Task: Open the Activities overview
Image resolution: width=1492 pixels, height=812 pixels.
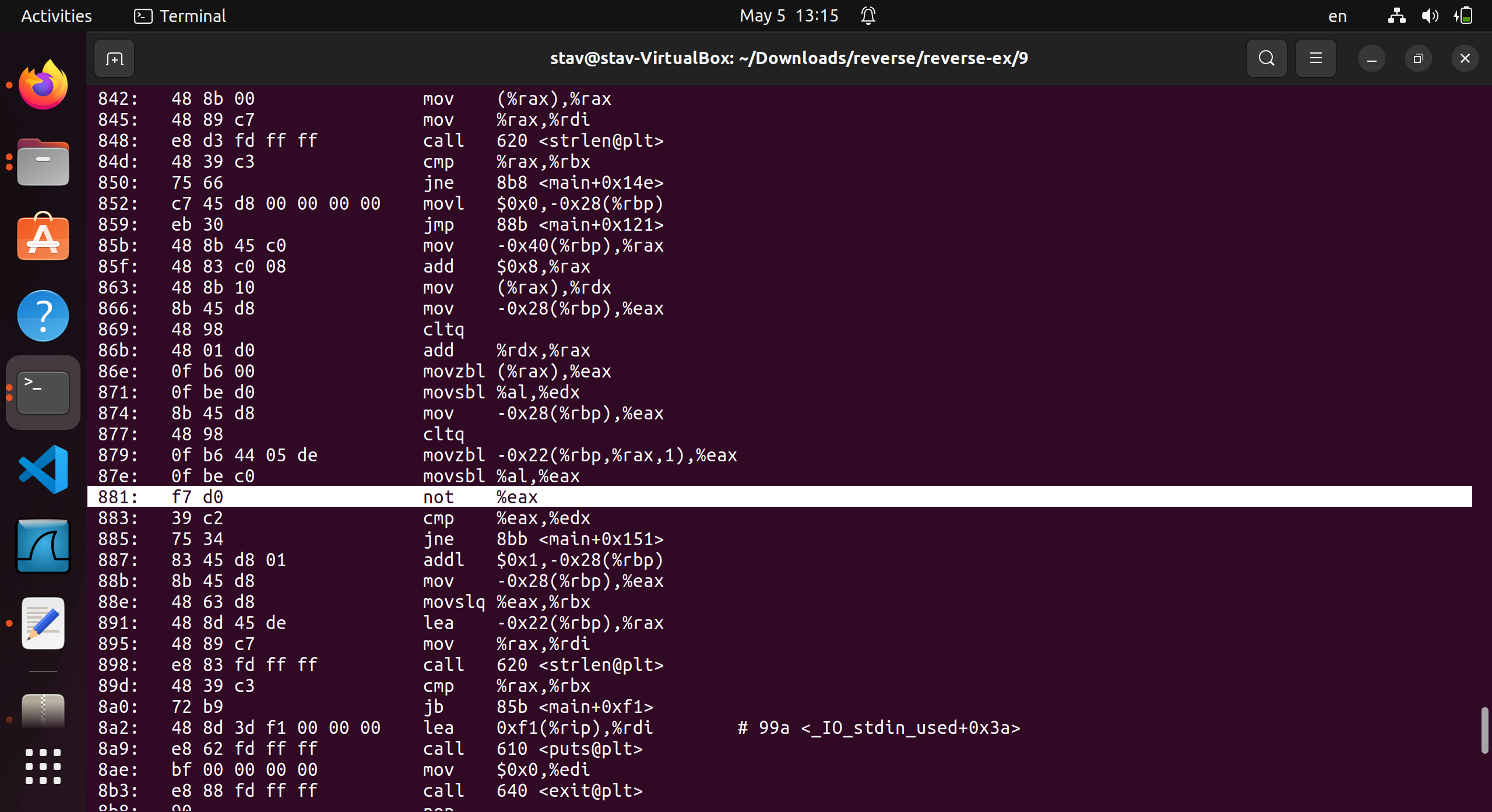Action: click(x=55, y=16)
